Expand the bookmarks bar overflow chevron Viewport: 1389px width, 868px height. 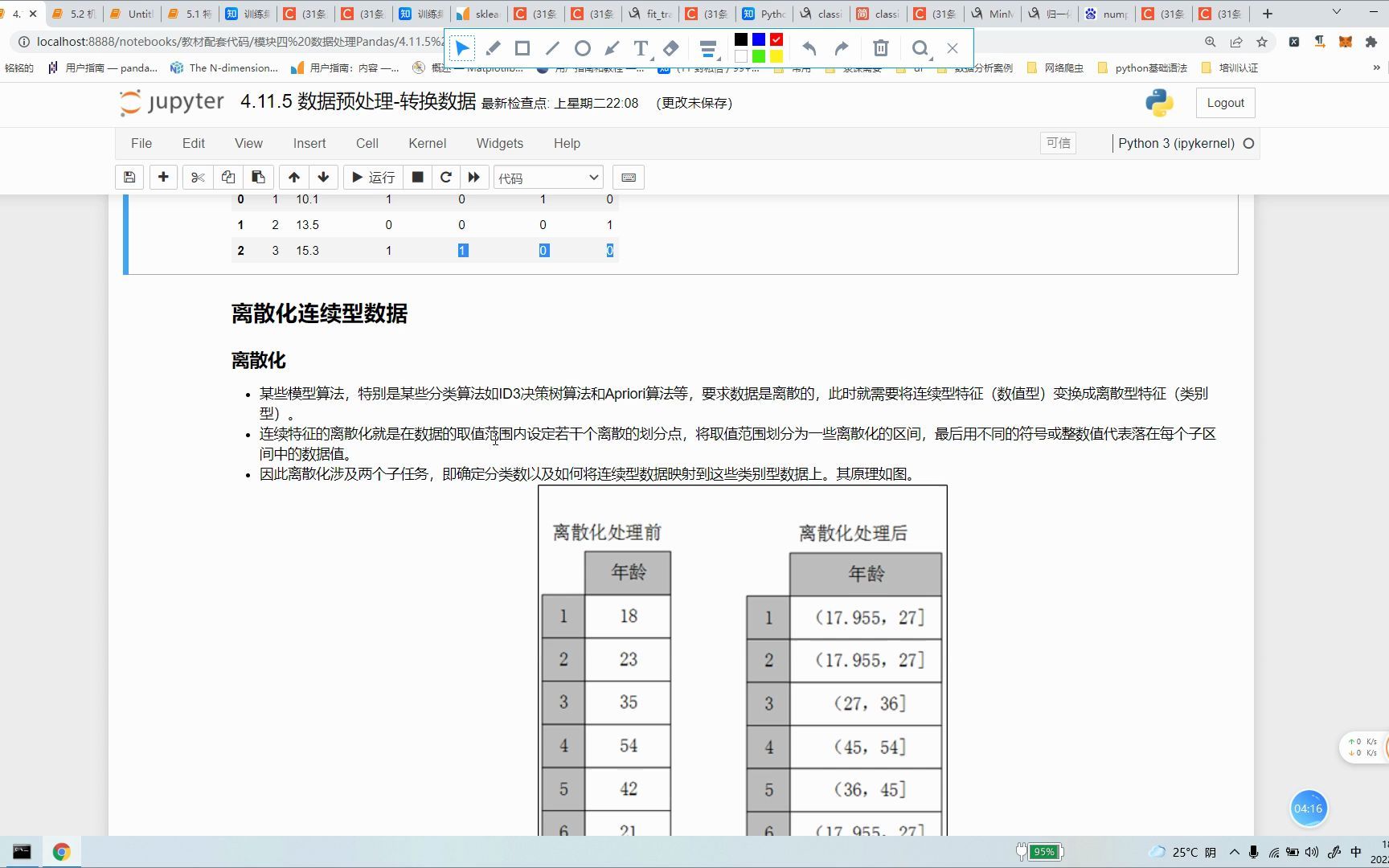click(x=1375, y=68)
